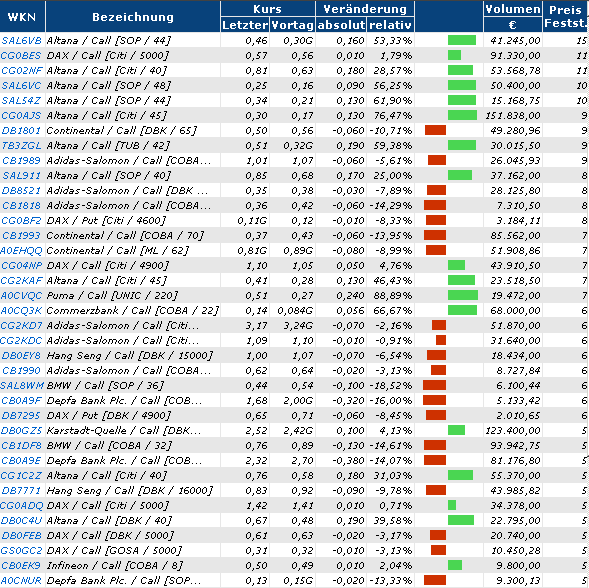Open WKN link CB1DF8

[21, 446]
